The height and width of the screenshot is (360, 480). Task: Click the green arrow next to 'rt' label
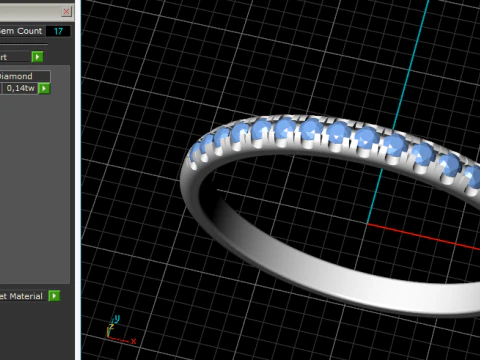pyautogui.click(x=37, y=57)
